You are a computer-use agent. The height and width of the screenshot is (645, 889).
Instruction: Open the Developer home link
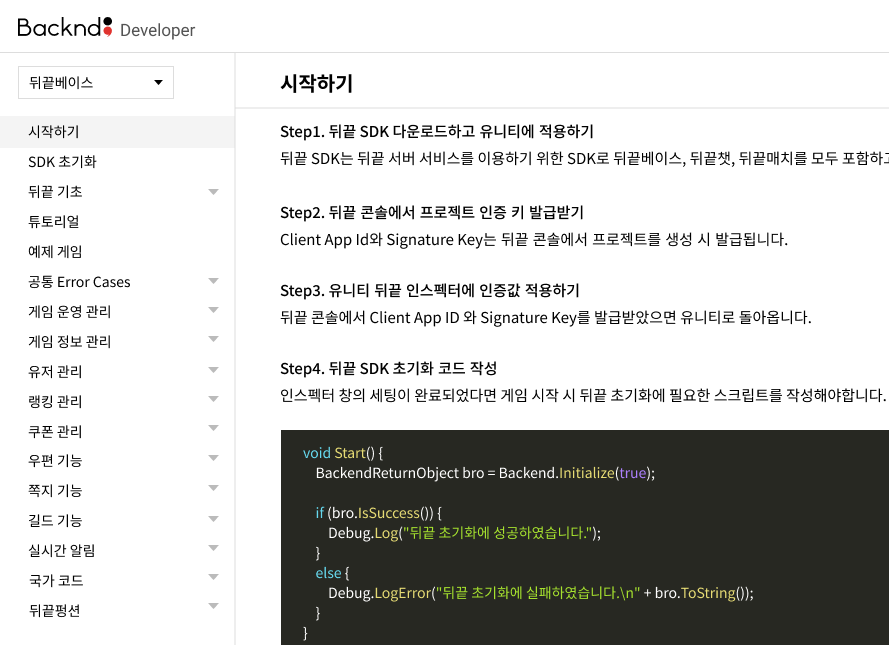click(157, 30)
